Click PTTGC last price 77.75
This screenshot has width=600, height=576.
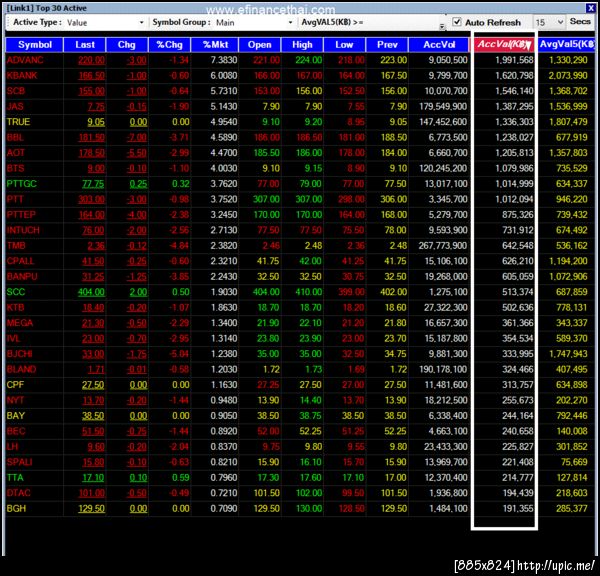93,184
